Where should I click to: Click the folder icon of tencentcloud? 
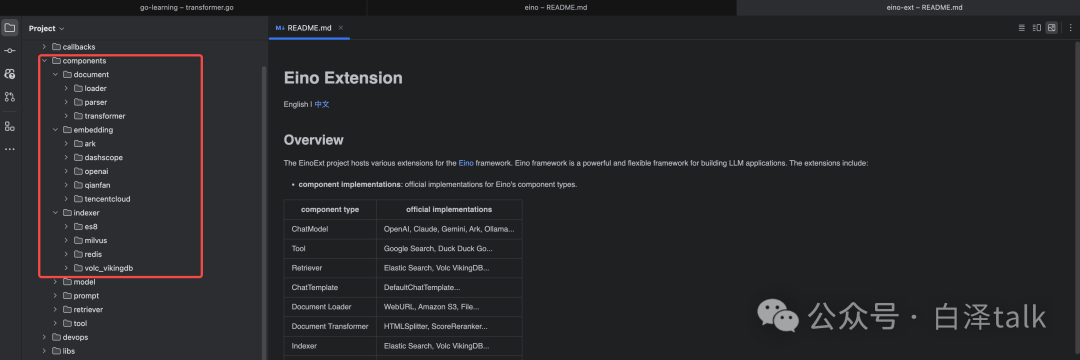coord(79,198)
